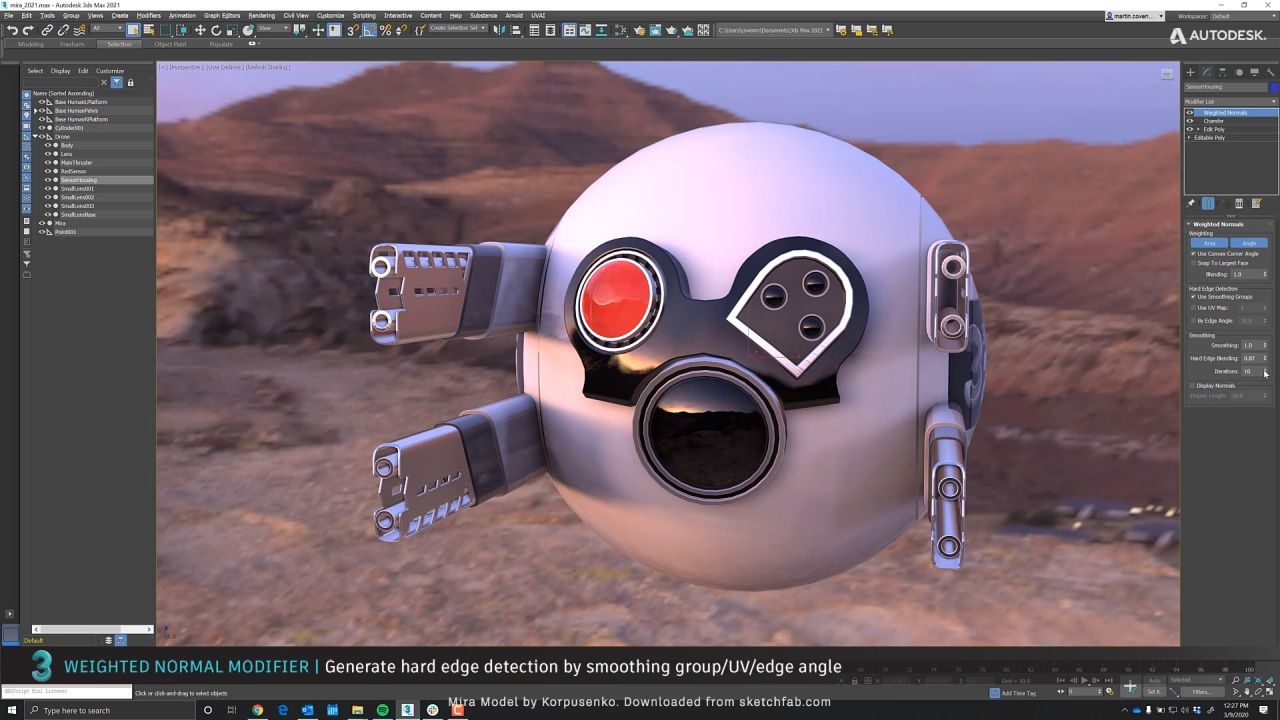Open the selection filter All dropdown
1280x720 pixels.
107,30
